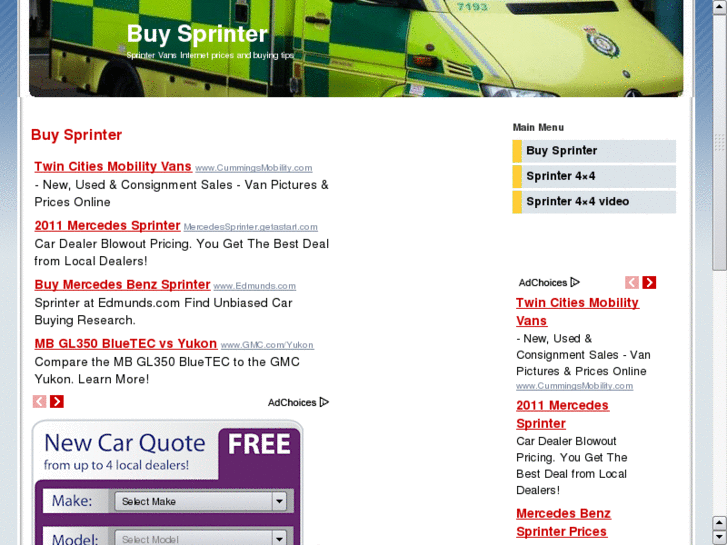Open MB GL350 BlueTEC vs Yukon link
The image size is (727, 545).
[126, 344]
